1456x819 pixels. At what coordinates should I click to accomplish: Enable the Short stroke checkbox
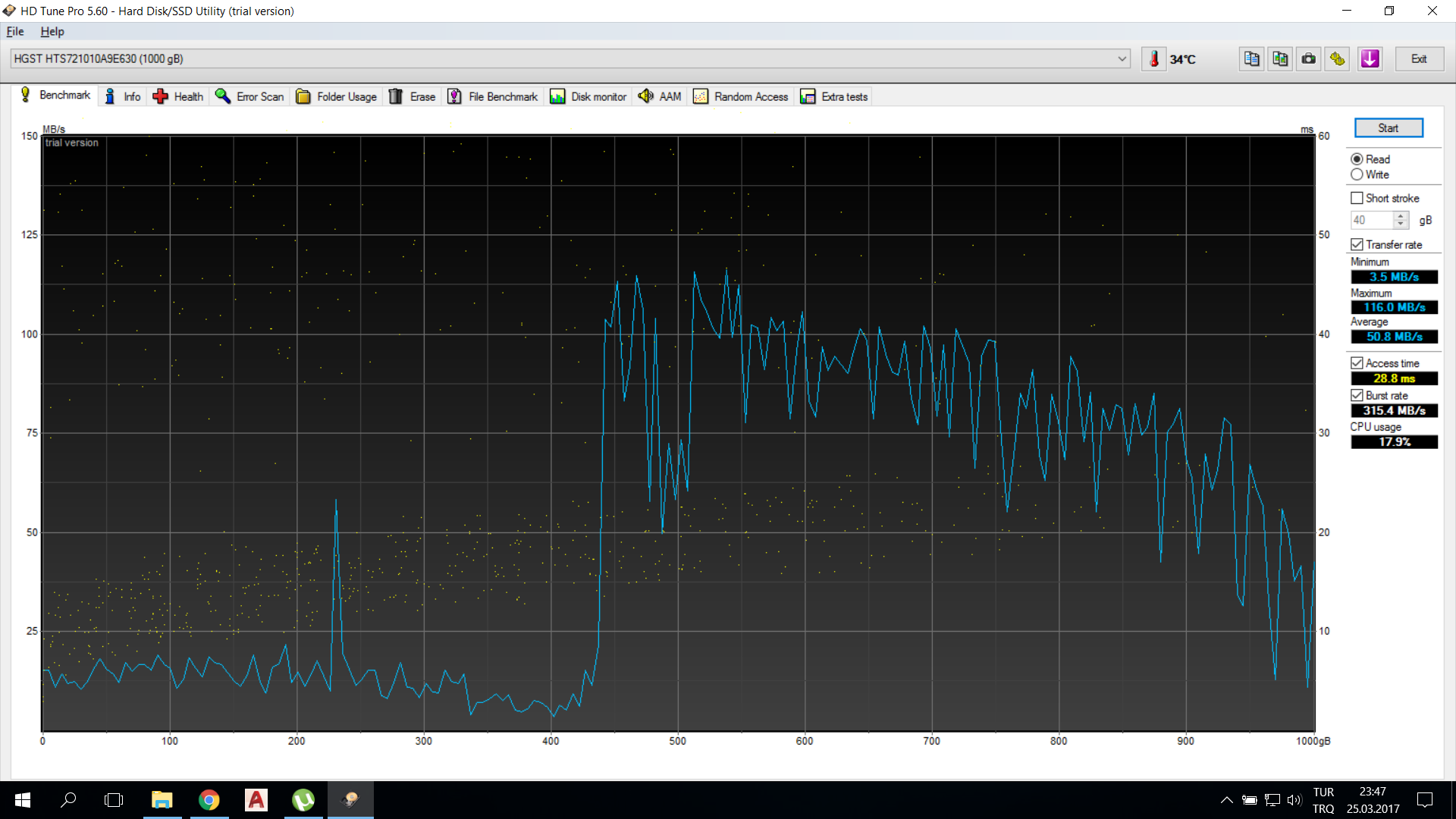pos(1357,198)
